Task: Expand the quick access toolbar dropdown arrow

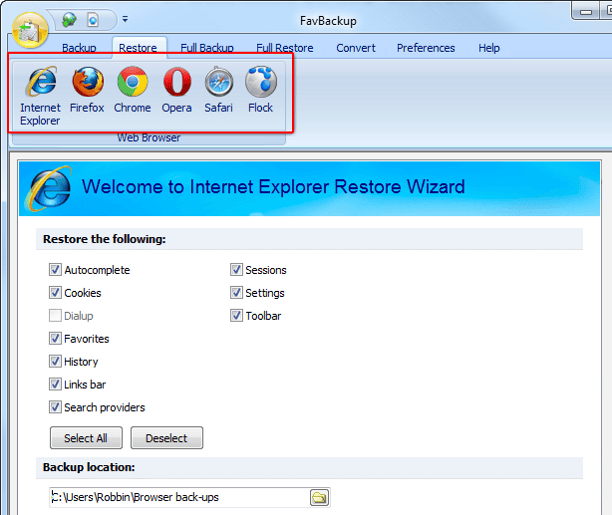Action: coord(125,19)
